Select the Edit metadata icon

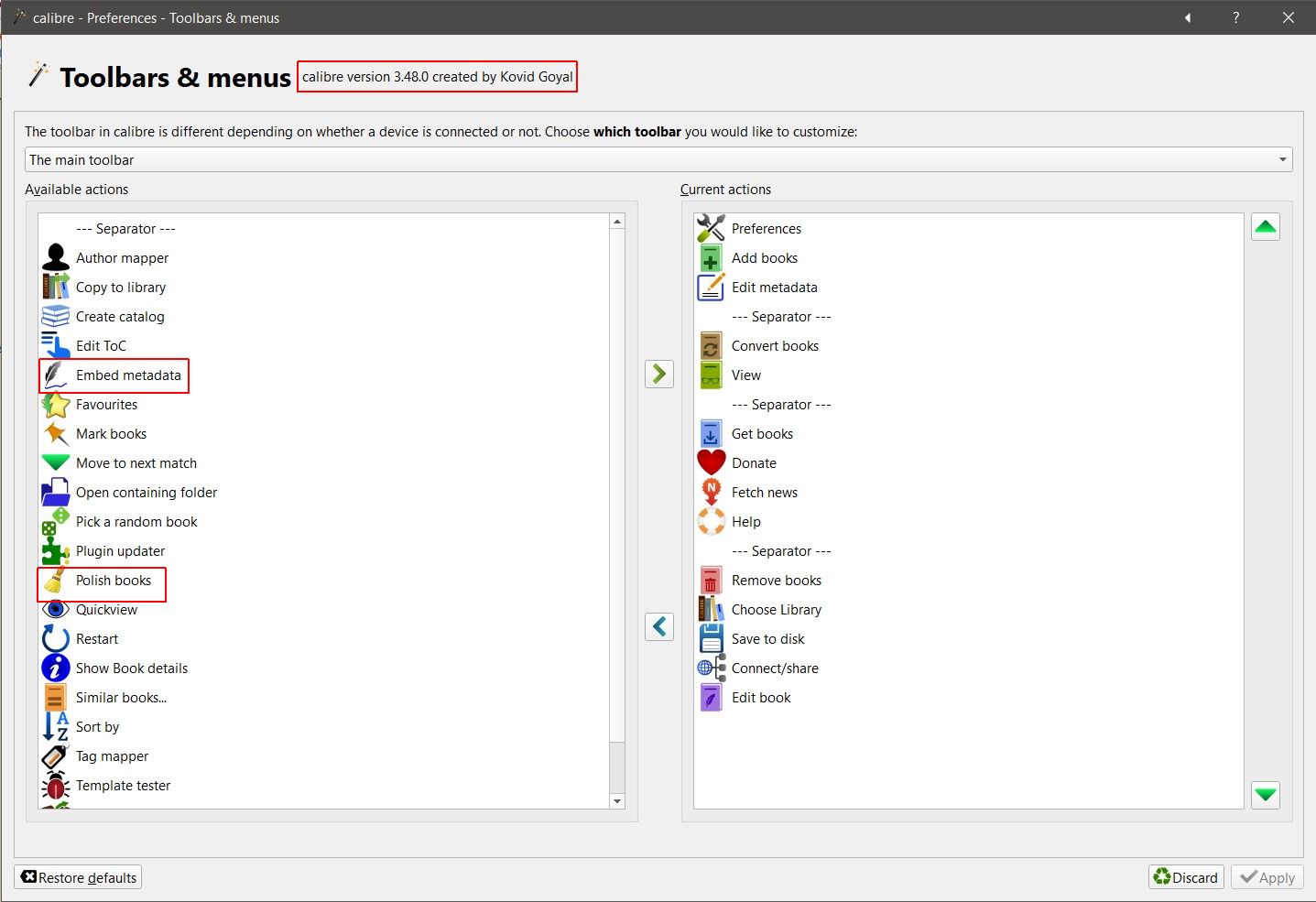pyautogui.click(x=712, y=288)
